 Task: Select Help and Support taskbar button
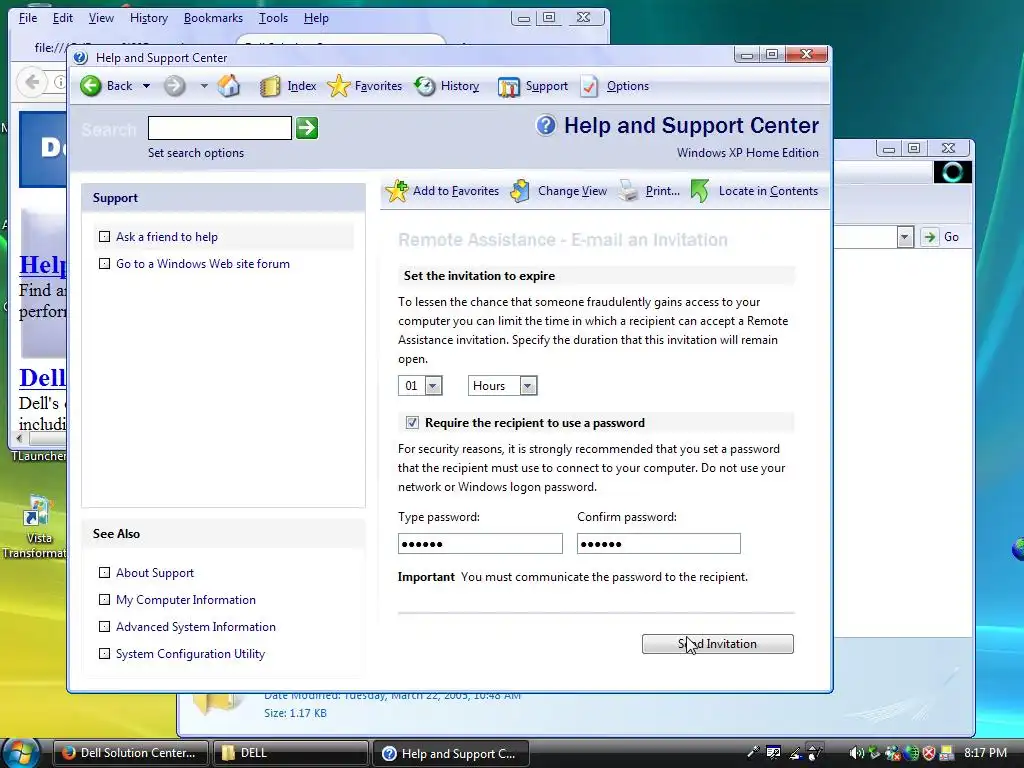pyautogui.click(x=450, y=753)
